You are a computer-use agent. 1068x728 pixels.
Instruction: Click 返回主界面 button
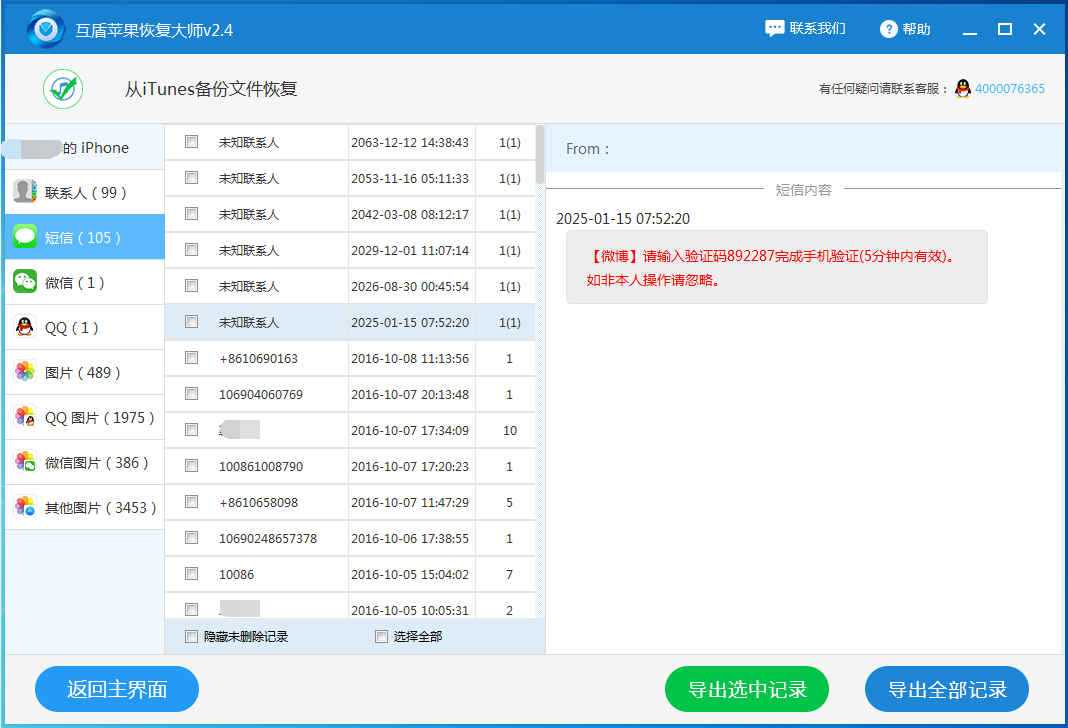point(116,689)
